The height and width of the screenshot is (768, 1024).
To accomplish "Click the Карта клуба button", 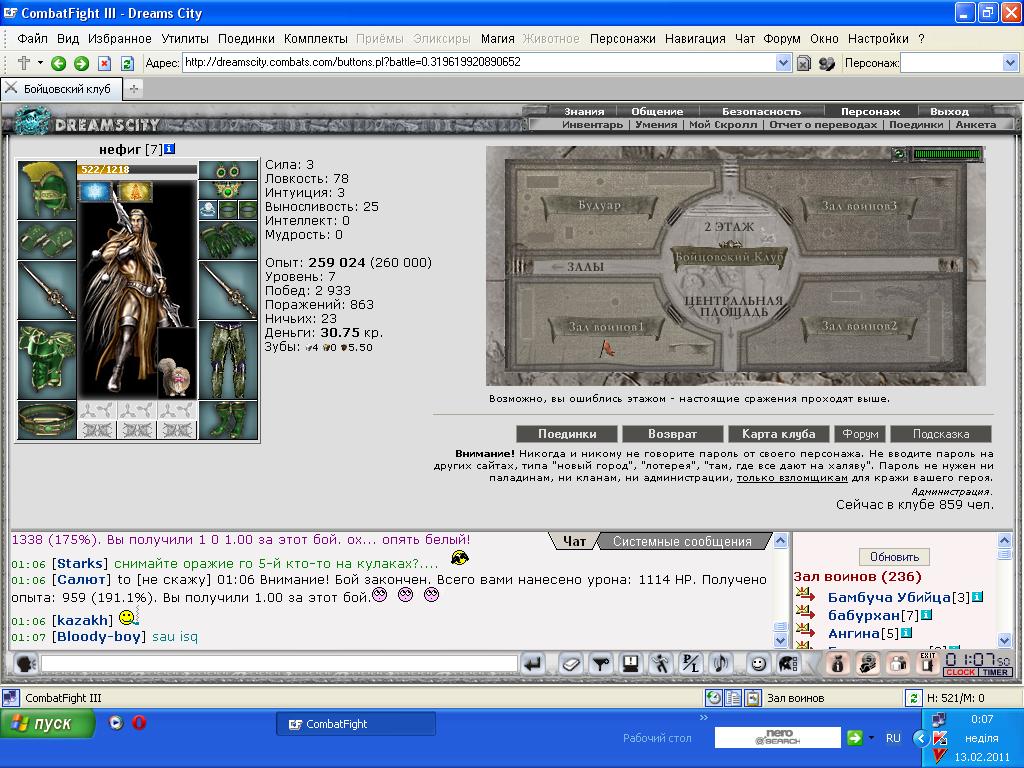I will click(778, 434).
